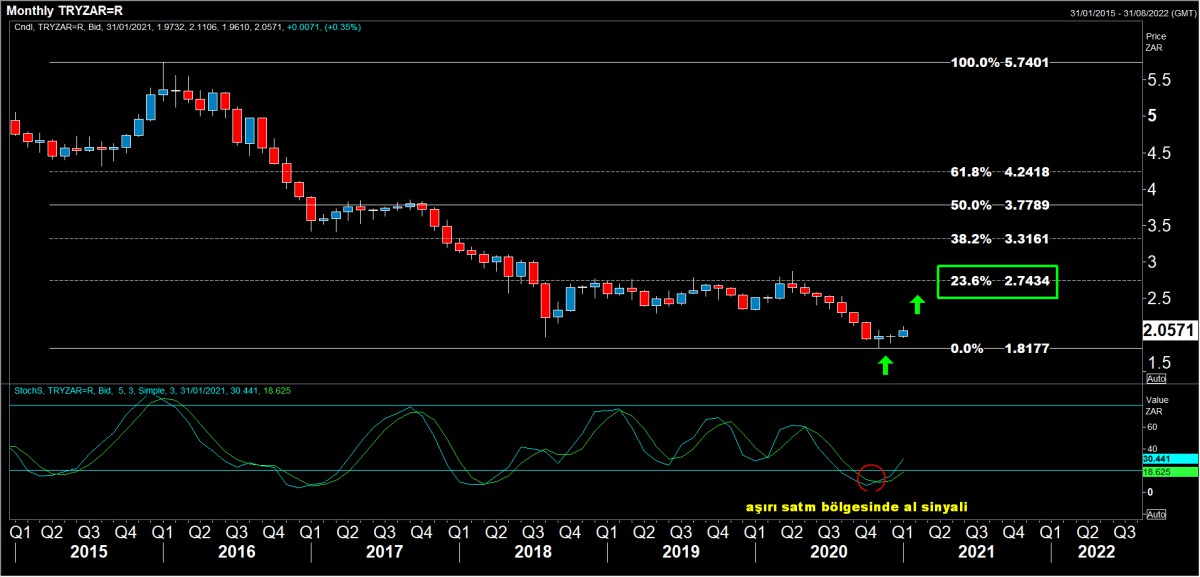
Task: Click the green up arrow below the last candles
Action: 884,365
